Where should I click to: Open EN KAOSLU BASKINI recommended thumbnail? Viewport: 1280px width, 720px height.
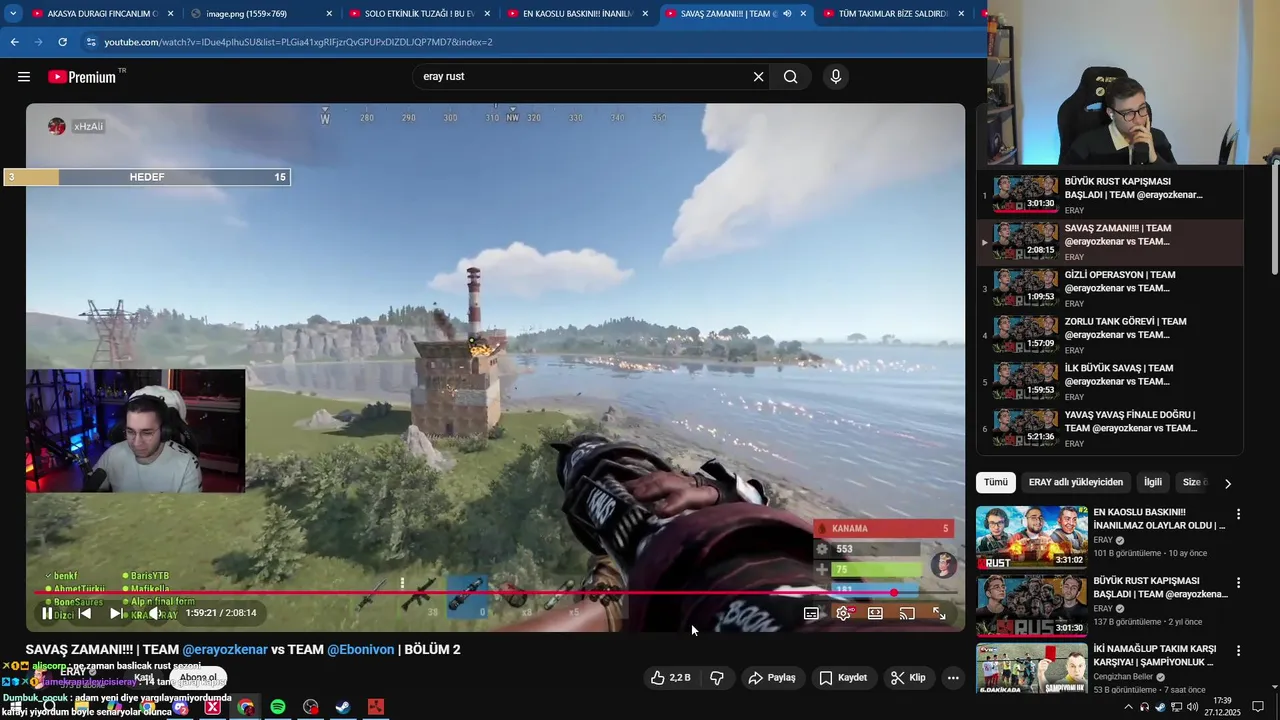coord(1031,536)
